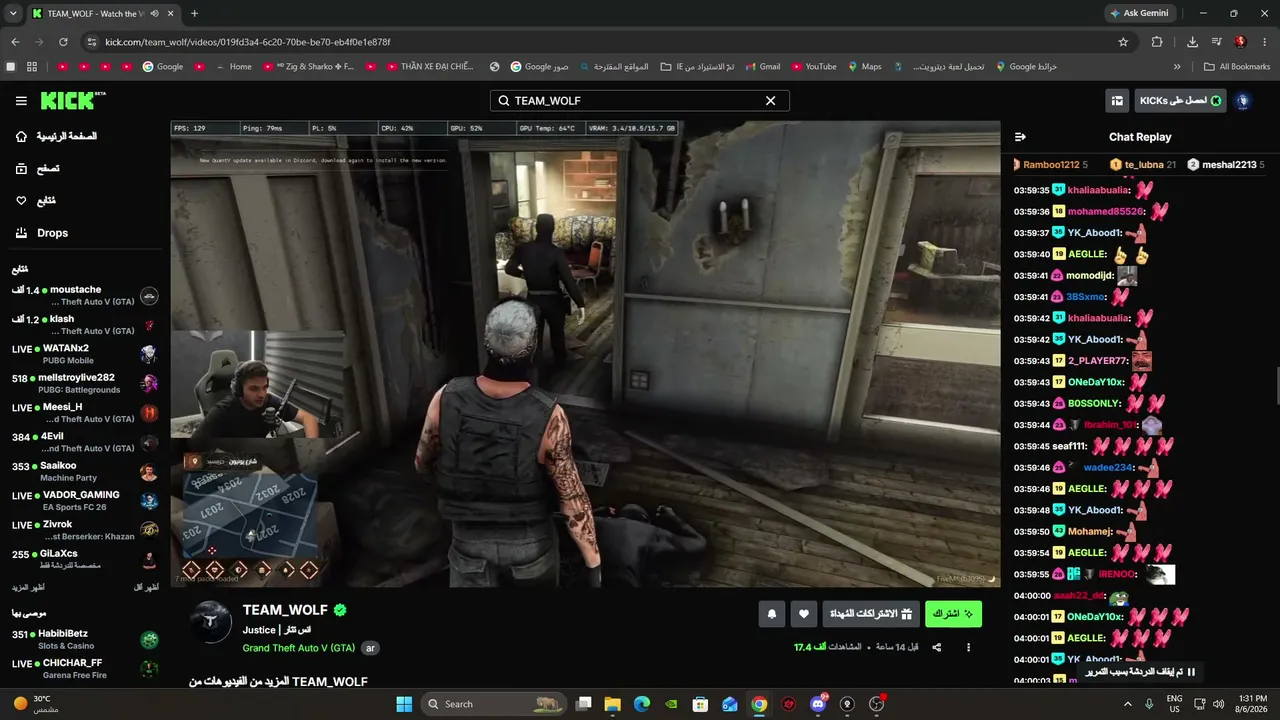This screenshot has width=1280, height=720.
Task: Open the Grand Theft Auto V category link
Action: click(299, 648)
